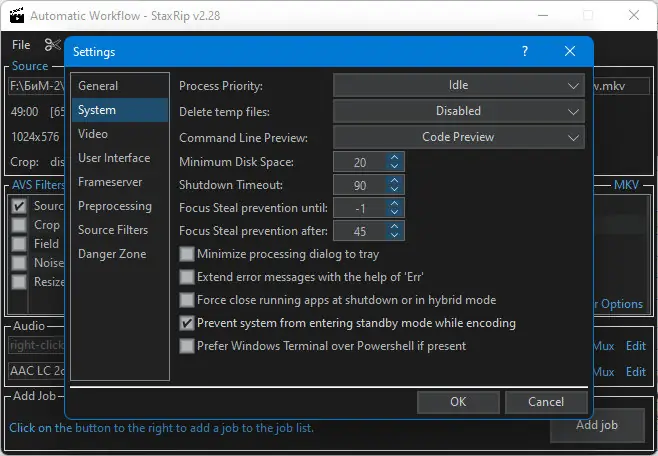Expand the Delete temp files dropdown
Screen dimensions: 658x456
point(458,111)
